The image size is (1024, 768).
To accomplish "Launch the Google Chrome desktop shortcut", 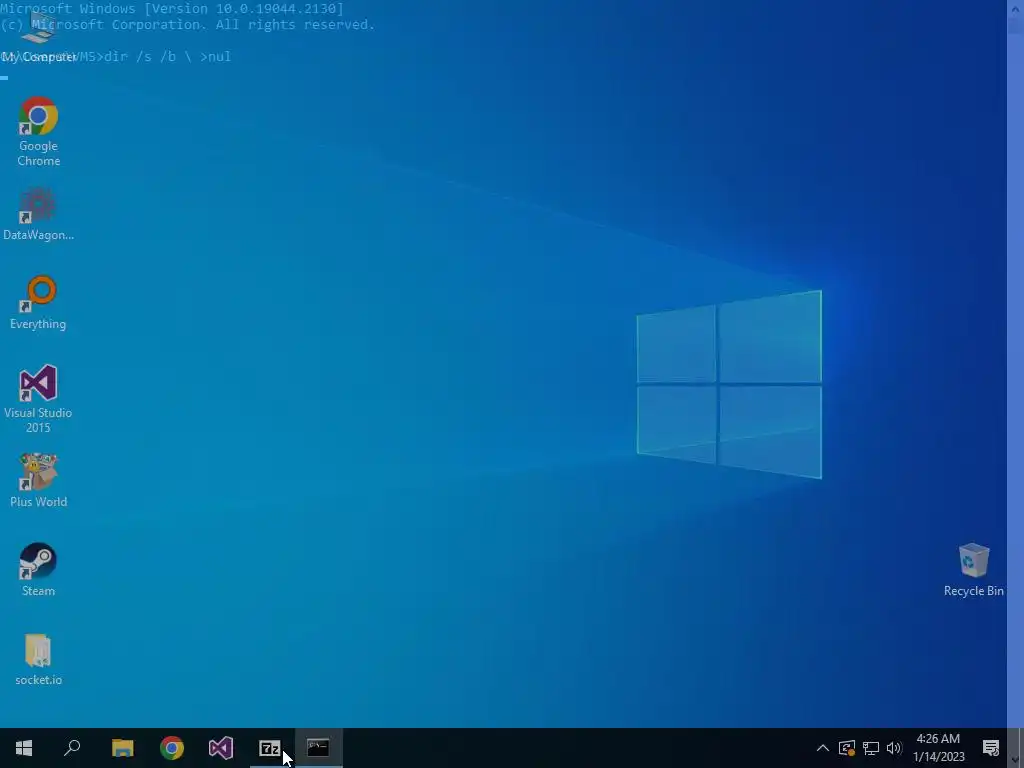I will [39, 131].
